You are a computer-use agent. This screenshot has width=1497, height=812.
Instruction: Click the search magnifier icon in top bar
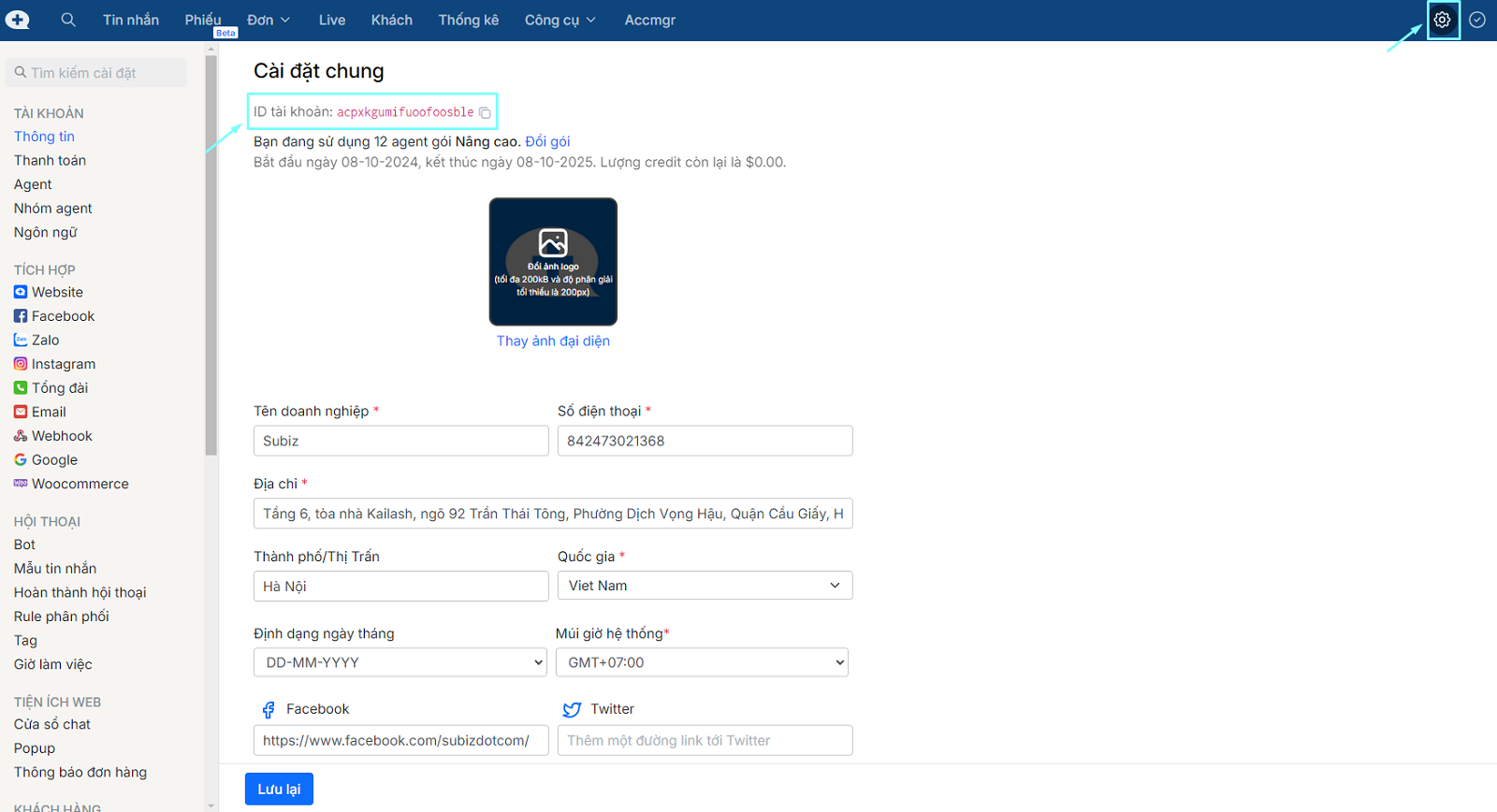68,20
